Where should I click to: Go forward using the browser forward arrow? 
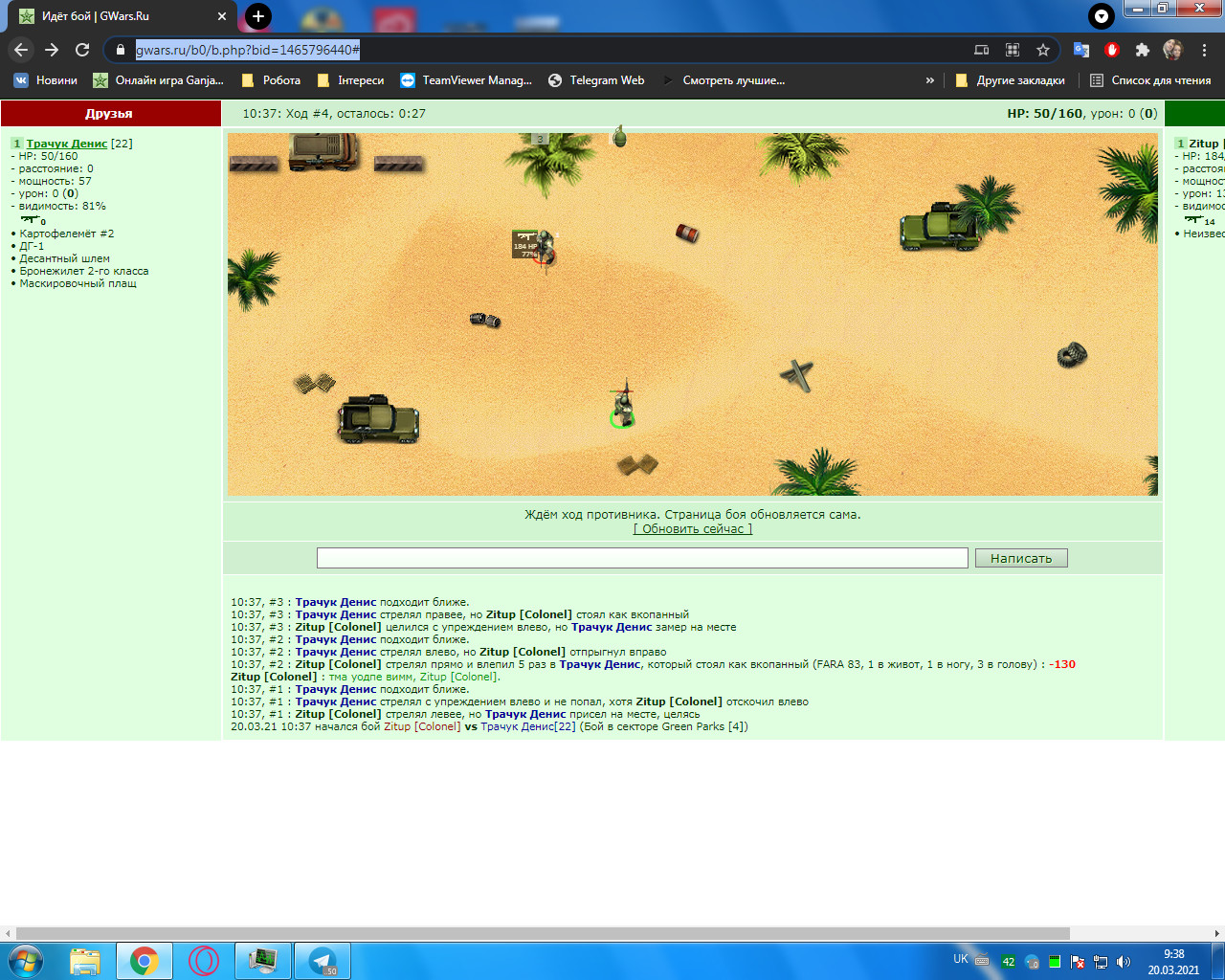click(x=52, y=50)
